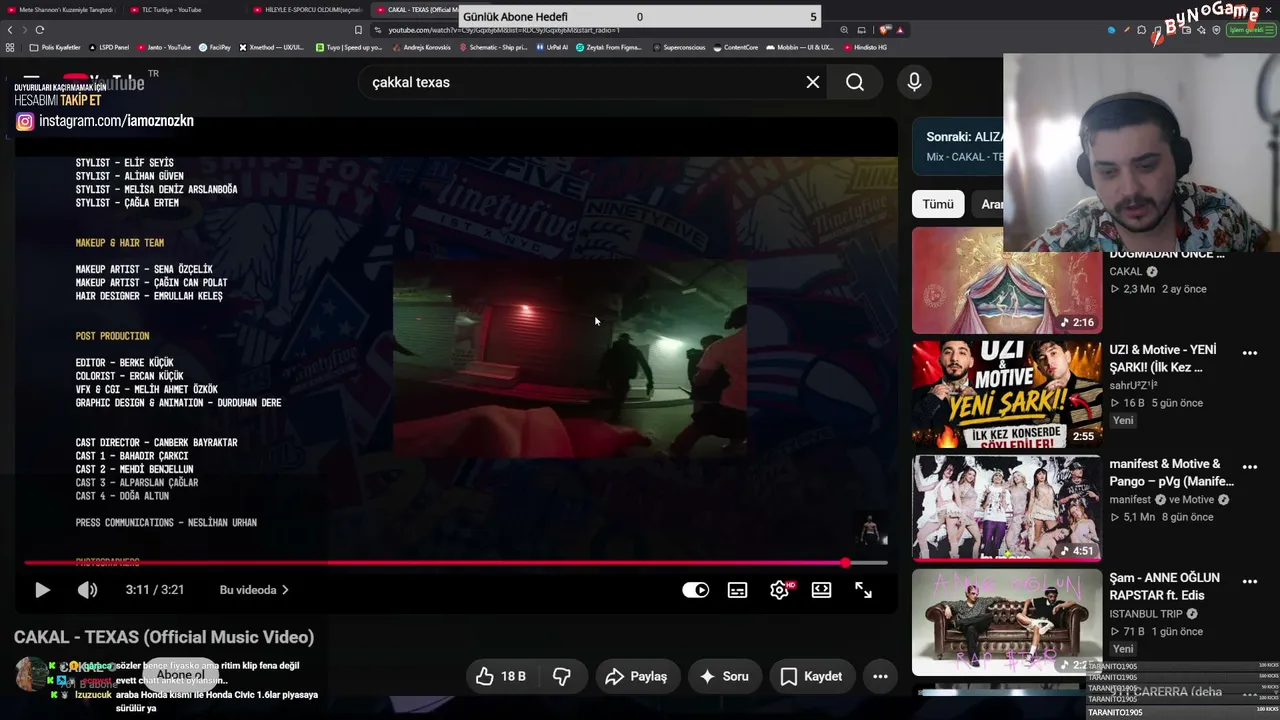Like the video with thumbs up
The height and width of the screenshot is (720, 1280).
coord(501,677)
